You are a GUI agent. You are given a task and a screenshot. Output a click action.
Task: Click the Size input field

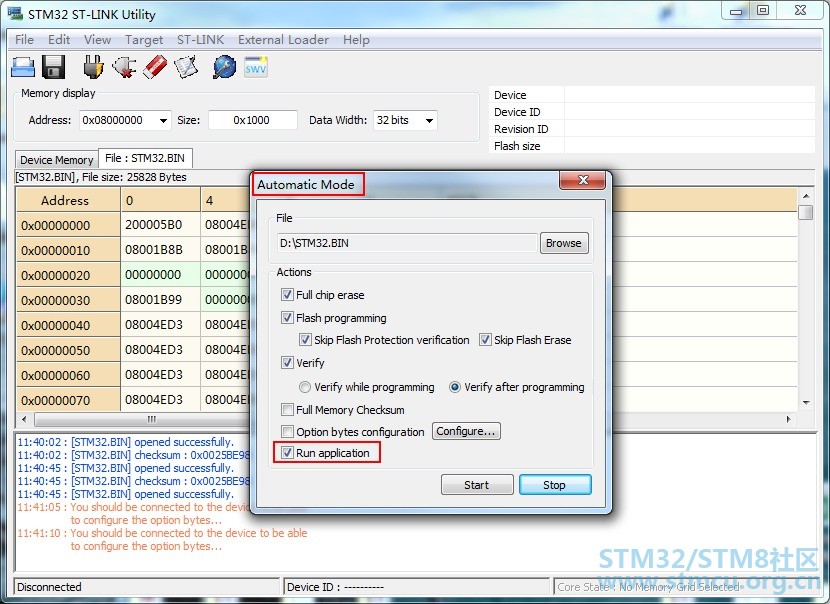[252, 120]
